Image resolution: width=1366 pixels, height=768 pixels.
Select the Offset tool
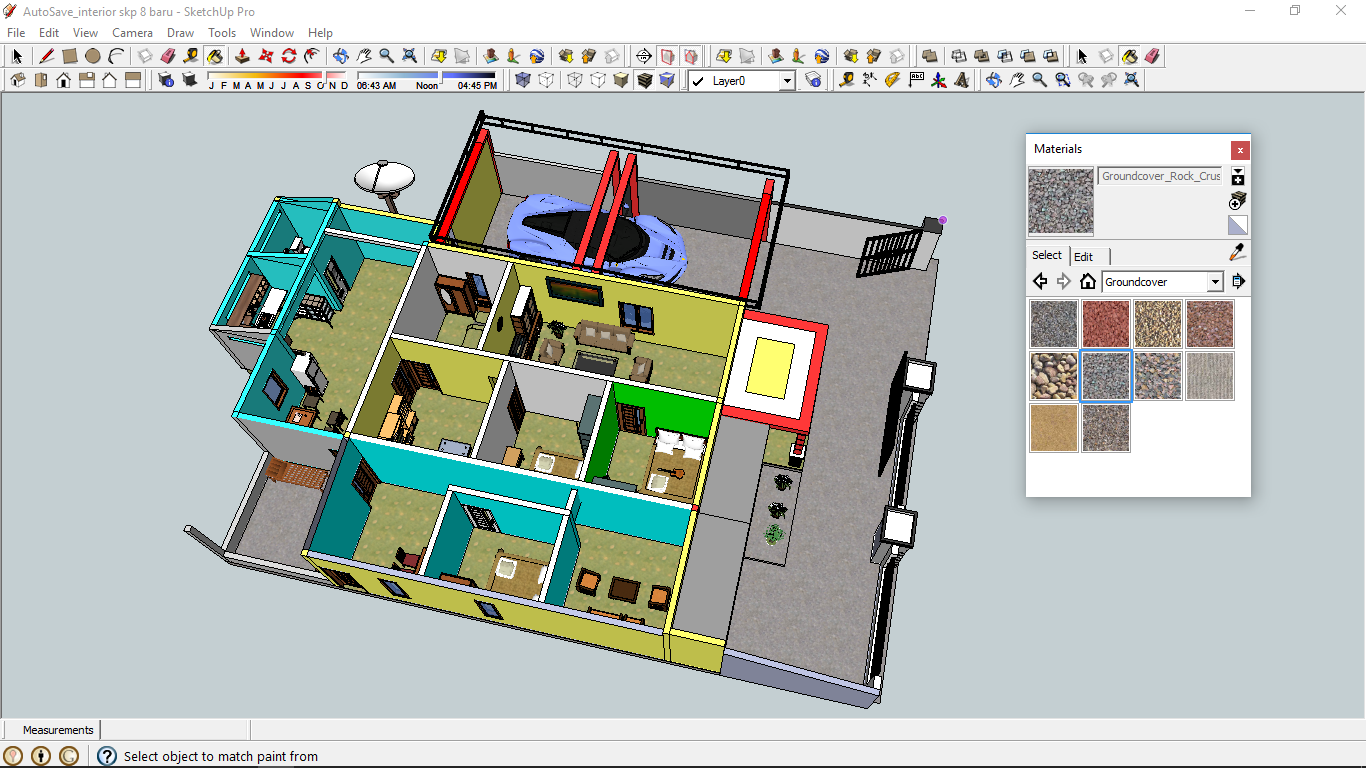pos(312,56)
